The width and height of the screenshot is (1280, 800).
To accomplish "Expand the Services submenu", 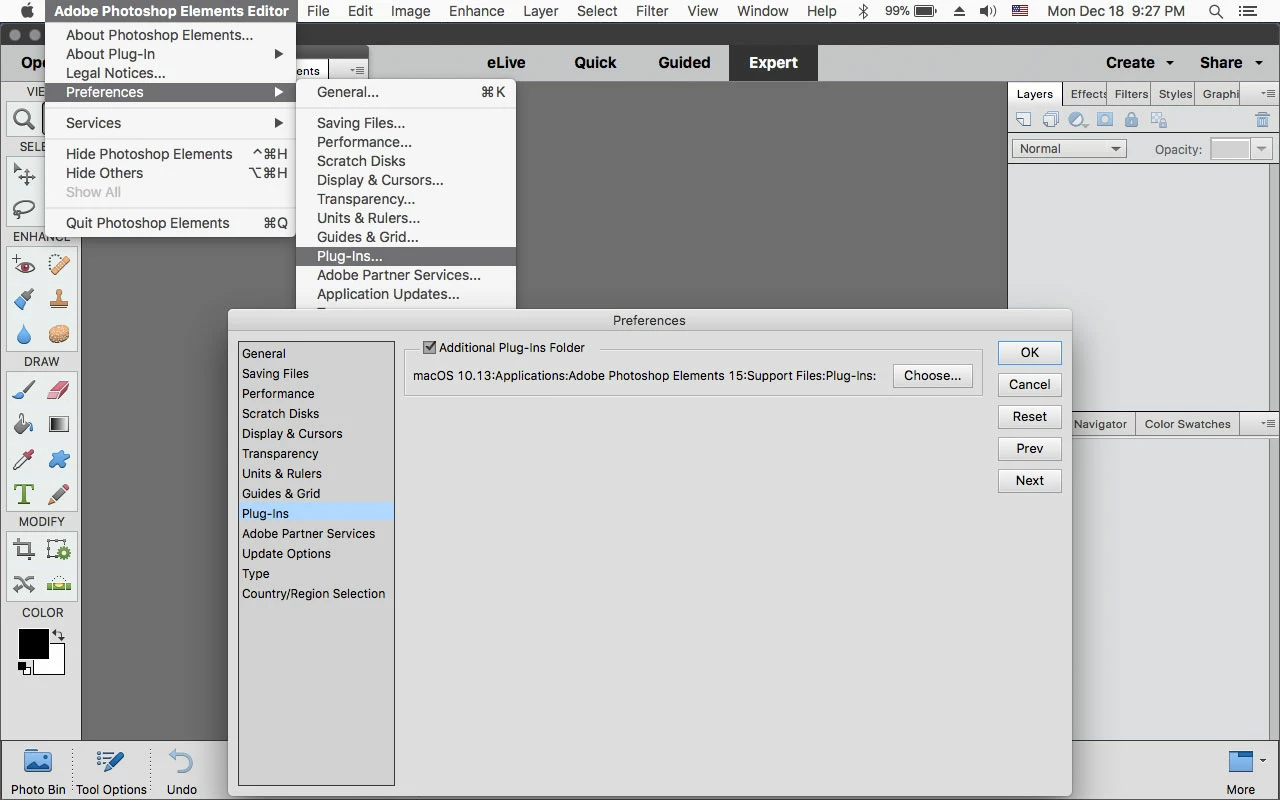I will 170,123.
